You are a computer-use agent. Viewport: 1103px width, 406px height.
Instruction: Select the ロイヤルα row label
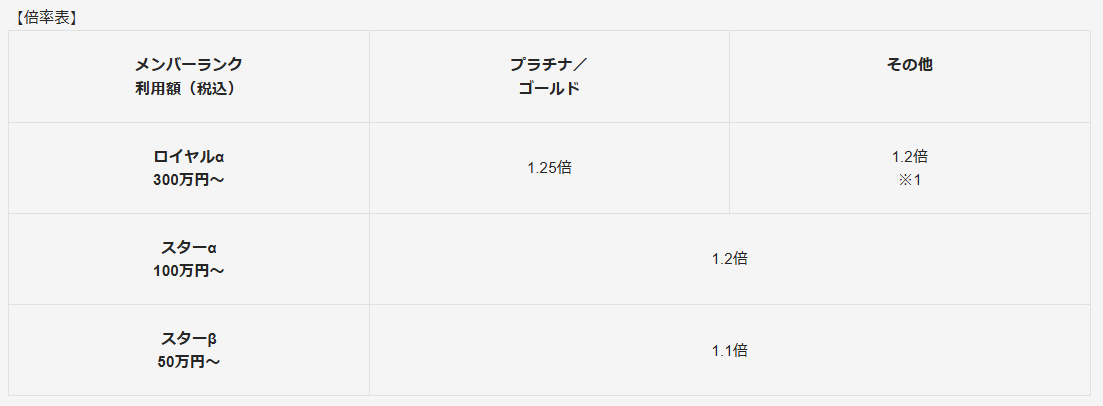pyautogui.click(x=189, y=156)
